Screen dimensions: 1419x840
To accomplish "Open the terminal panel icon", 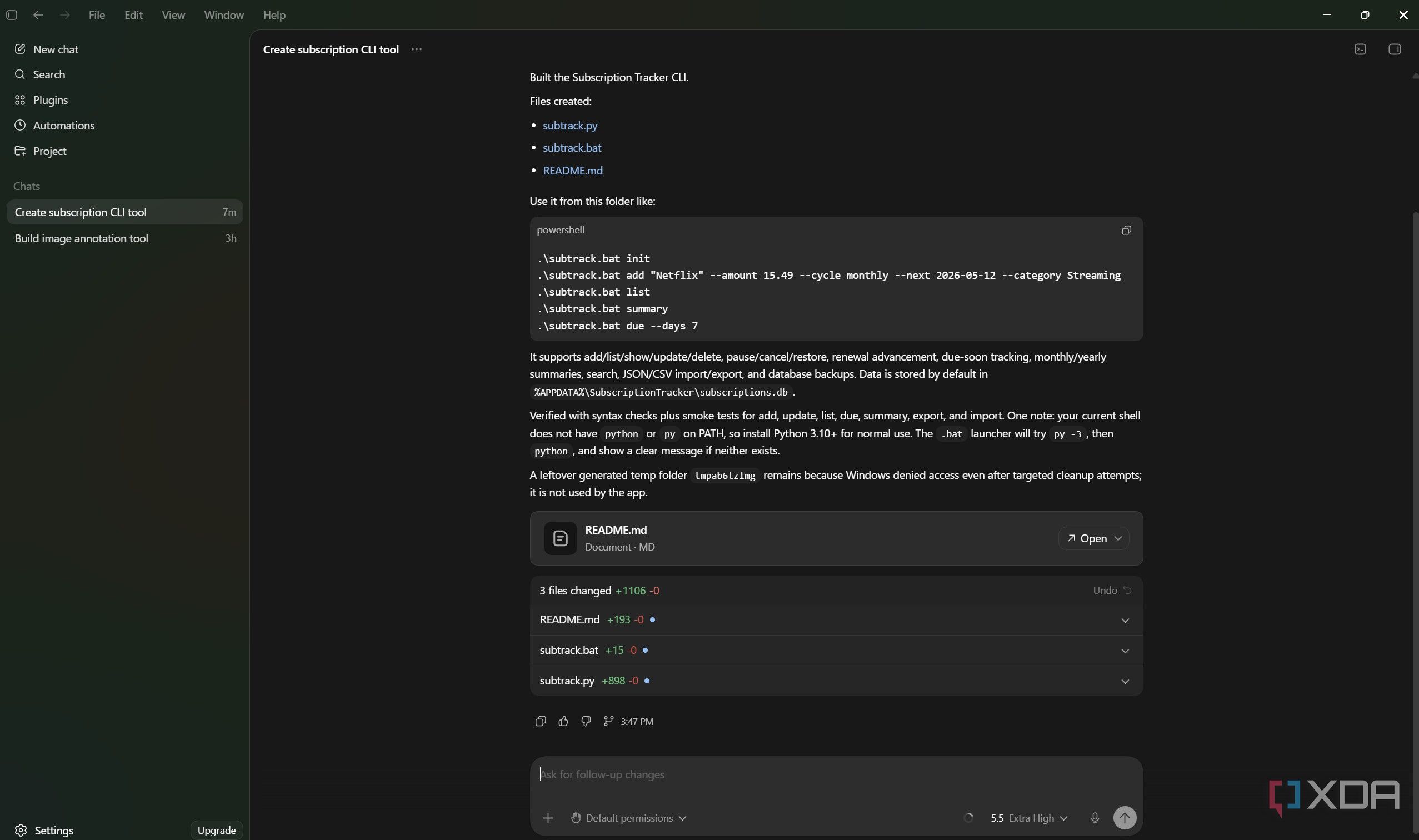I will [1360, 49].
